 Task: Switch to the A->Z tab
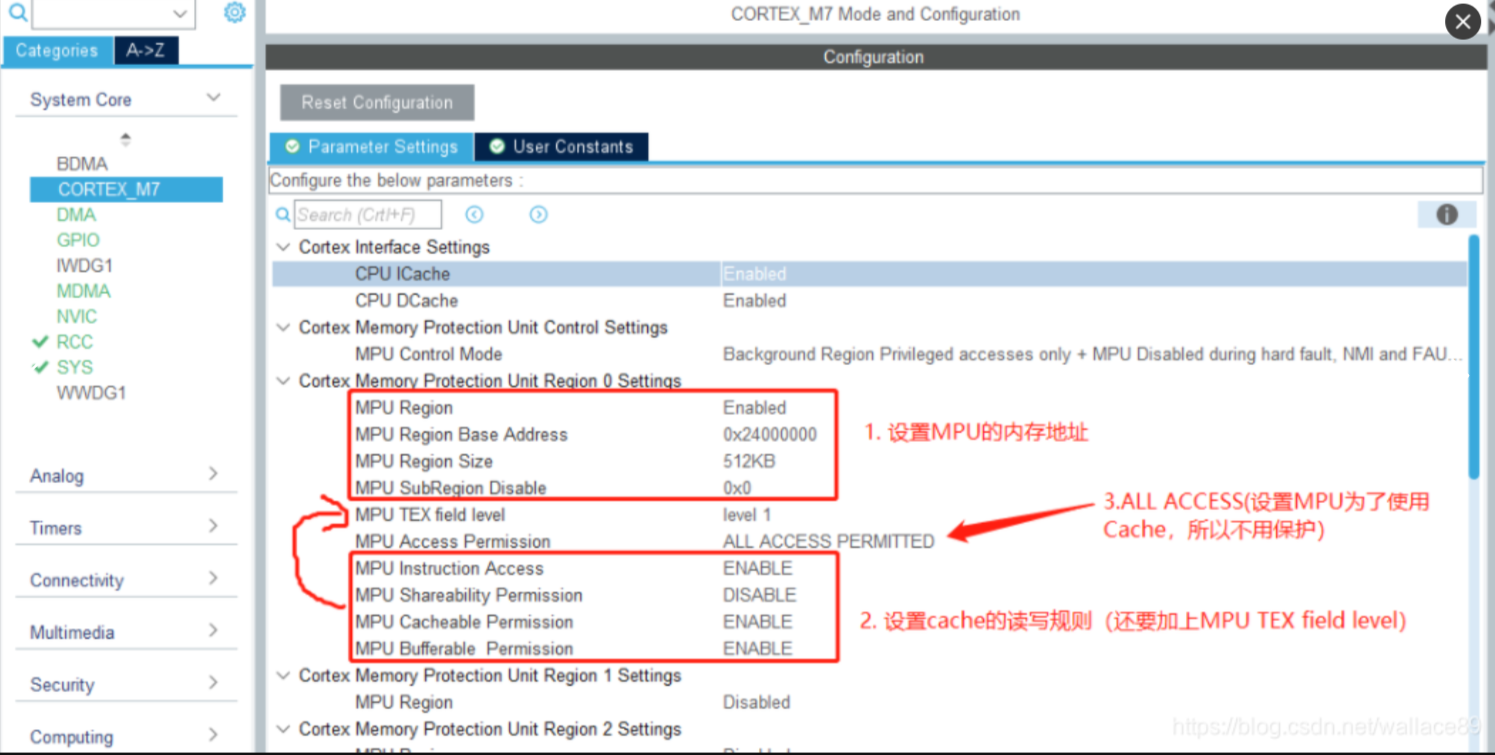(x=146, y=50)
